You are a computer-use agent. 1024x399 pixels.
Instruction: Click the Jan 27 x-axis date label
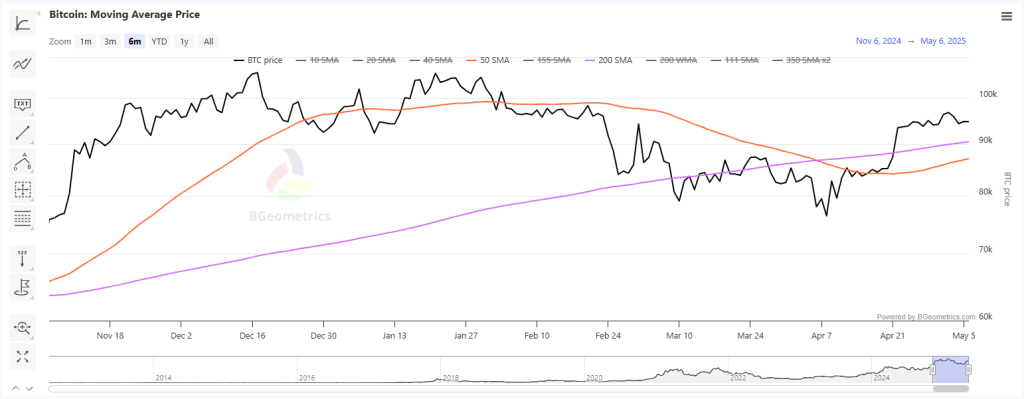click(x=465, y=336)
